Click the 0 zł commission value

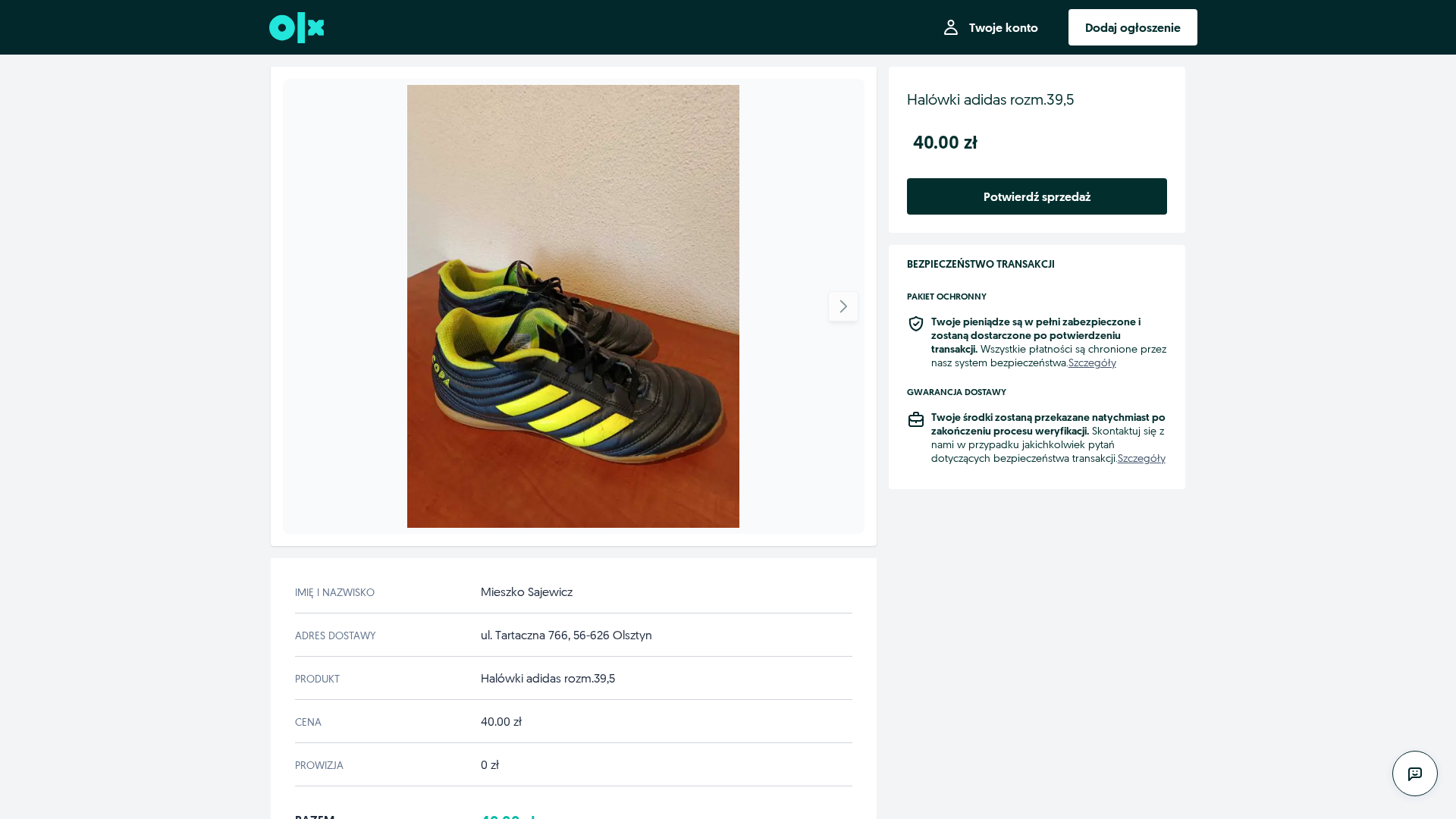[489, 765]
